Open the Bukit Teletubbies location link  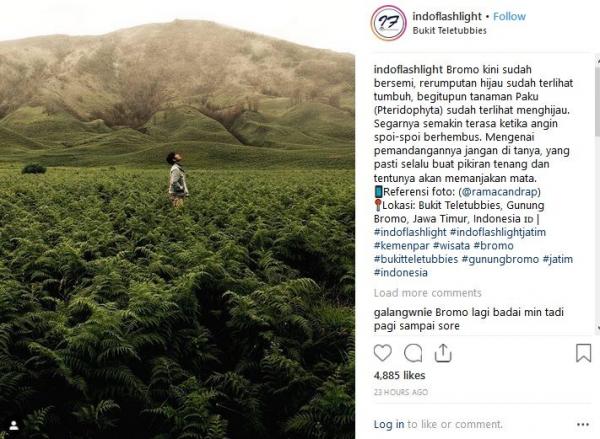coord(449,31)
